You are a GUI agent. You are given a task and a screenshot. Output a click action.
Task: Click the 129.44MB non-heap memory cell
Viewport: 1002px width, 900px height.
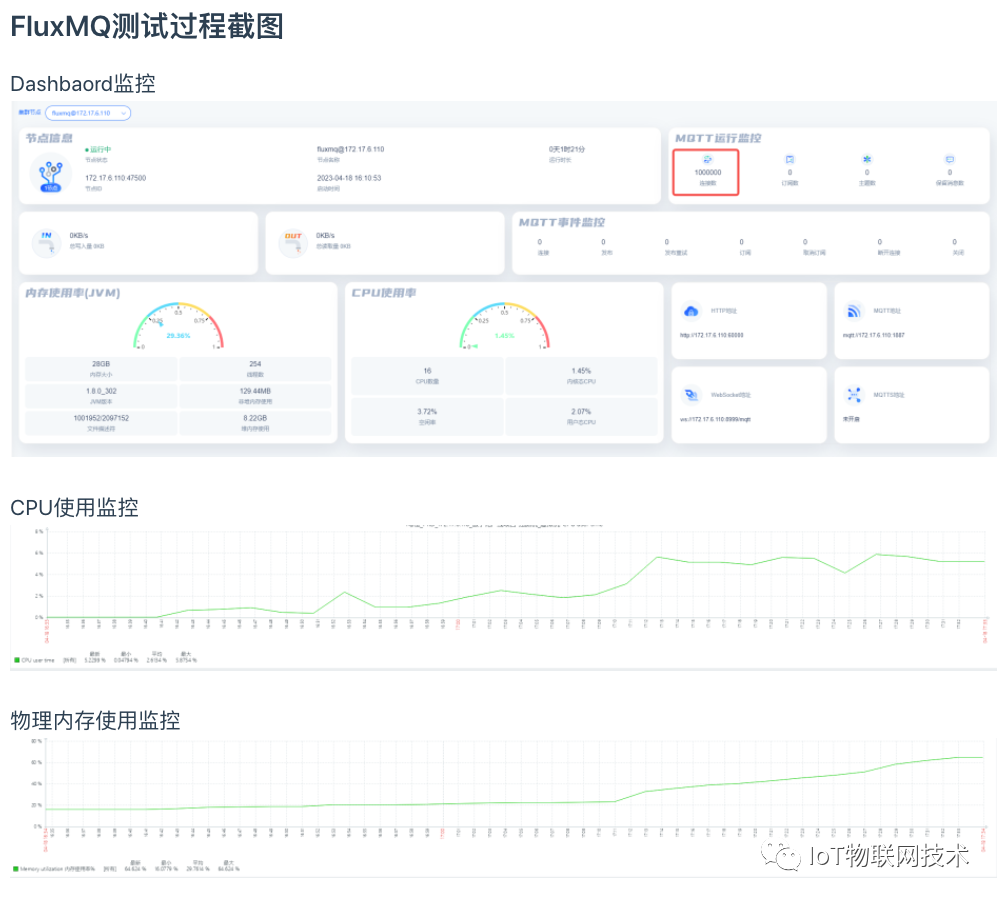tap(255, 396)
